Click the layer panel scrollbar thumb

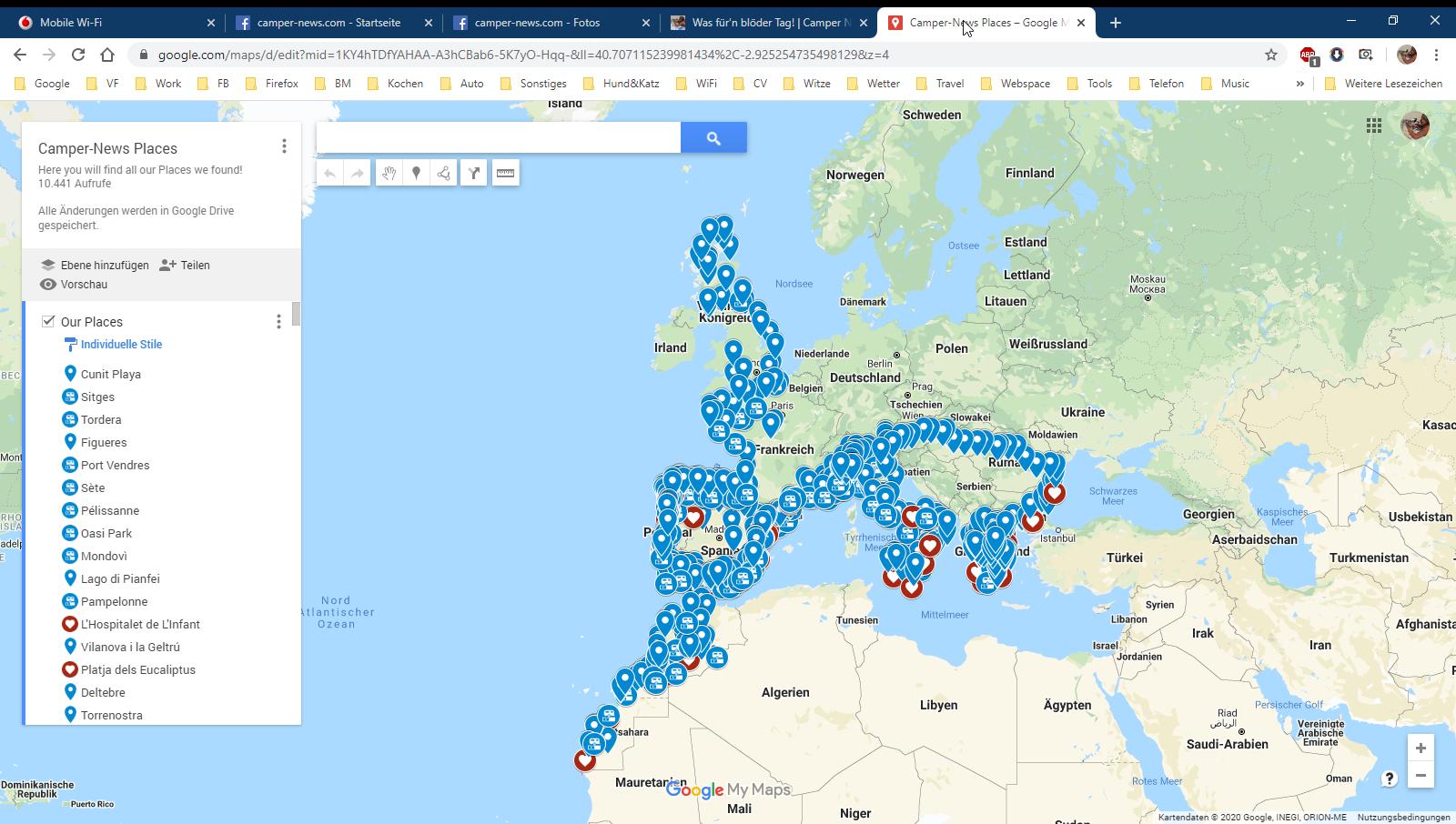(x=296, y=314)
